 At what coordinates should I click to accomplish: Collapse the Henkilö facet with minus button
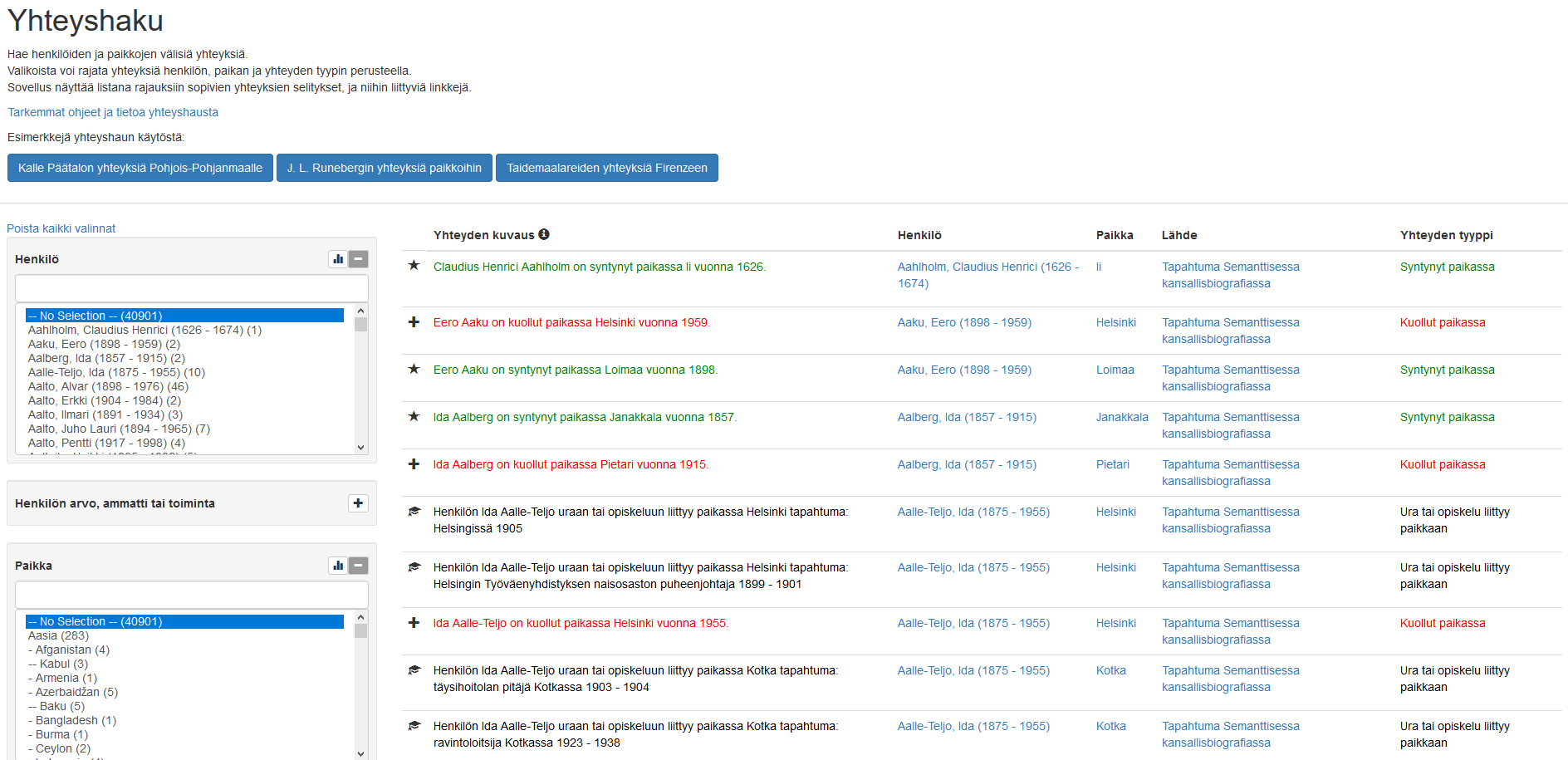tap(358, 259)
